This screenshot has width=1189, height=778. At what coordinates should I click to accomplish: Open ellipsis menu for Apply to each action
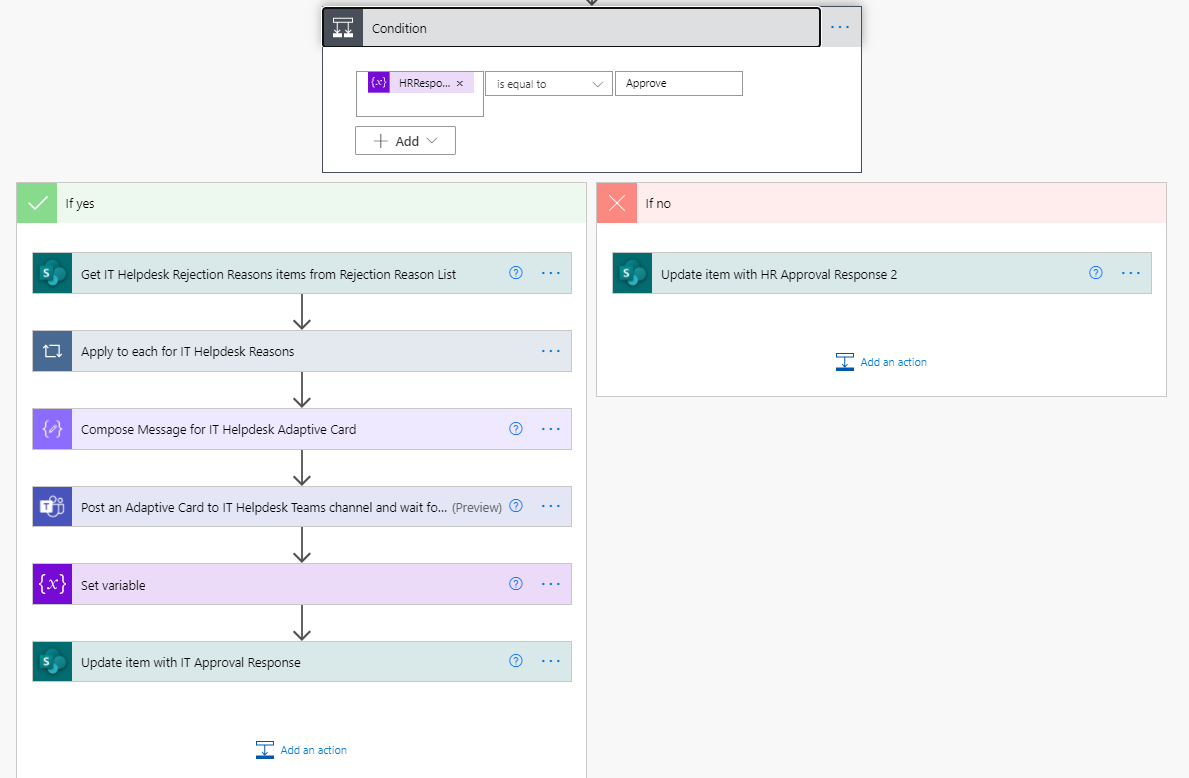pyautogui.click(x=551, y=351)
